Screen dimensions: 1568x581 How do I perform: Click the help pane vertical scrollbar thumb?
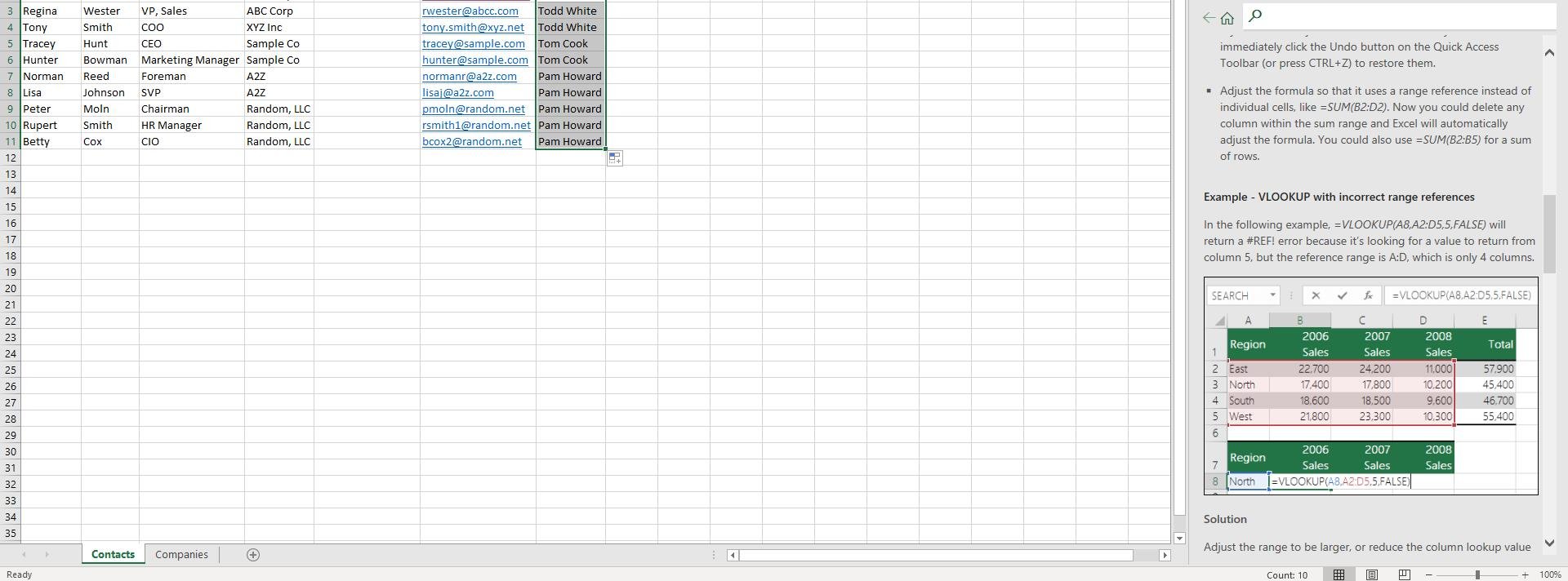pyautogui.click(x=1550, y=234)
